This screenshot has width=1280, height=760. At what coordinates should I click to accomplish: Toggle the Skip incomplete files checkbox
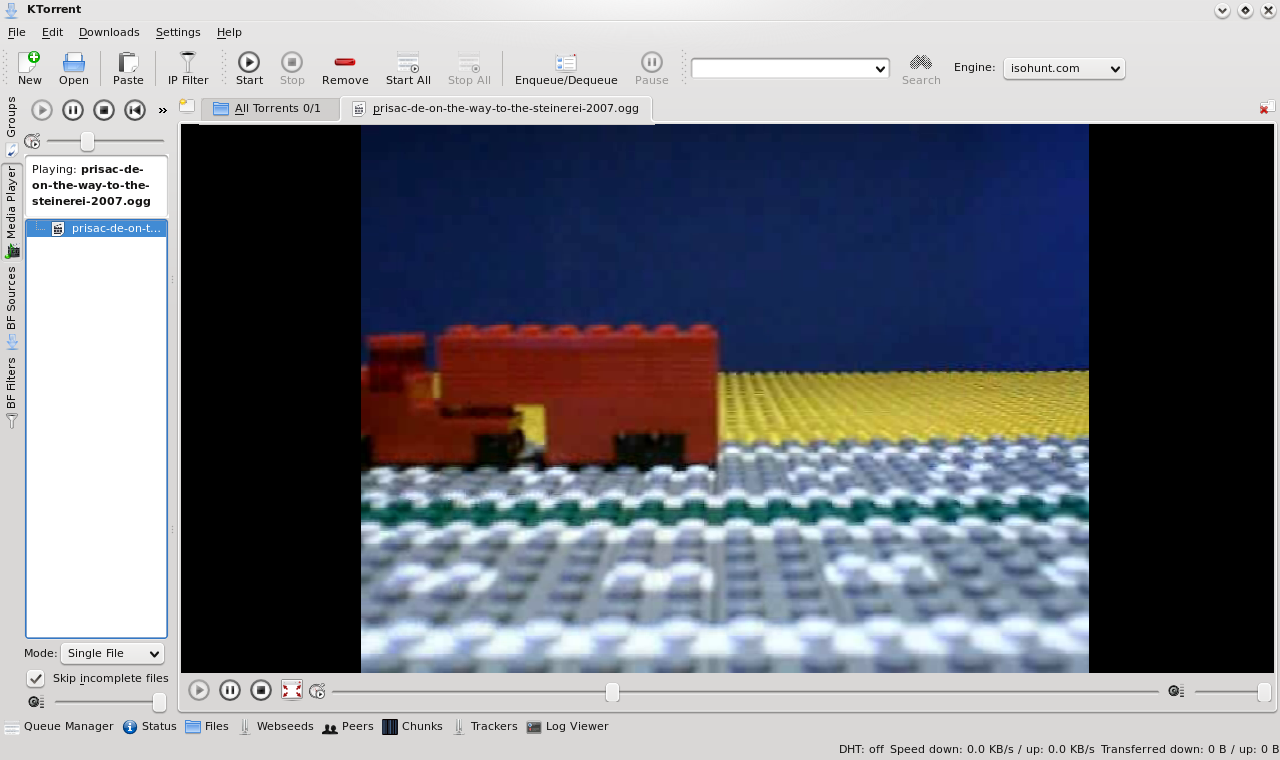(x=36, y=678)
